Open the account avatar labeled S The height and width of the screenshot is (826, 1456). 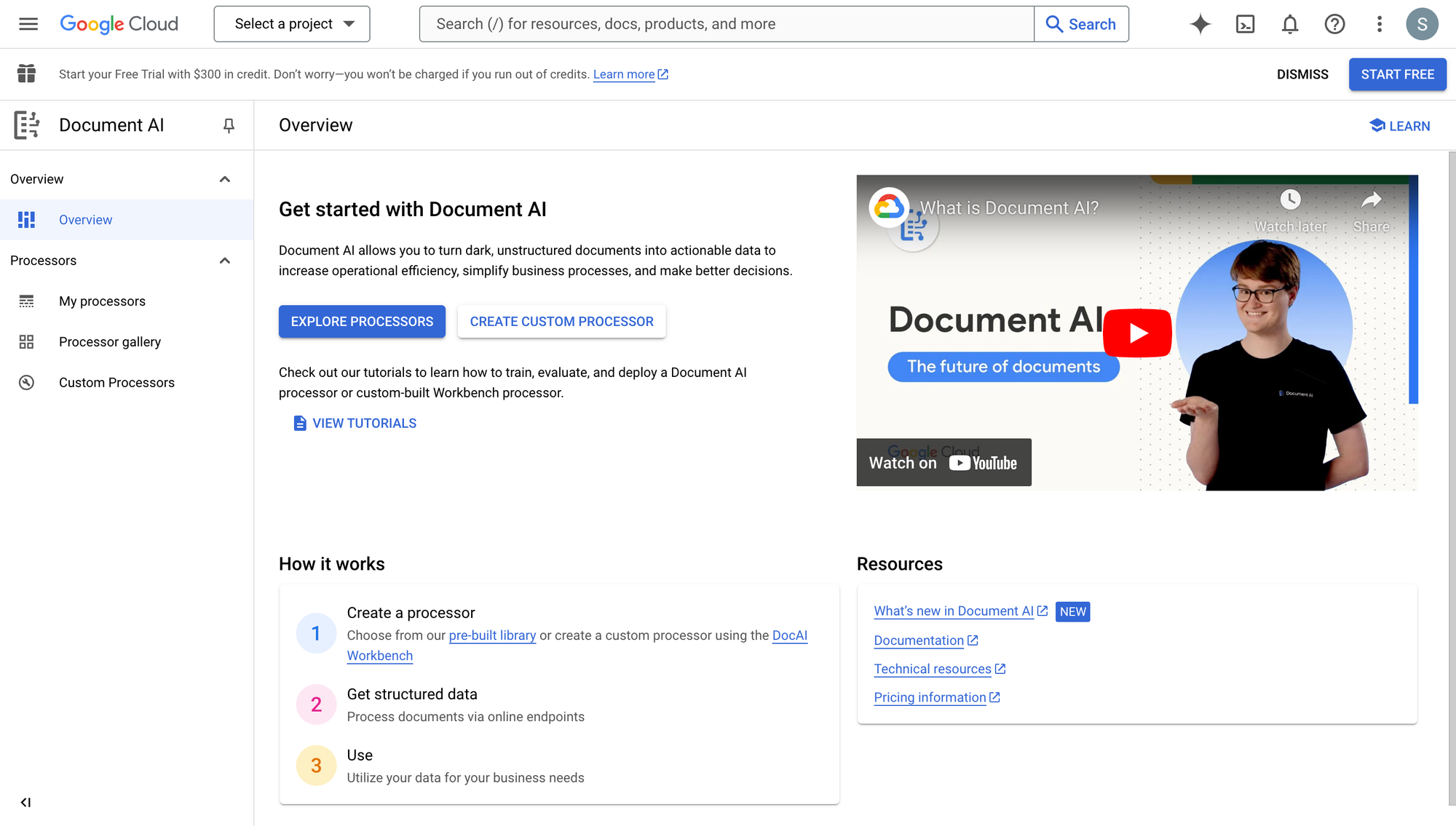pos(1422,24)
